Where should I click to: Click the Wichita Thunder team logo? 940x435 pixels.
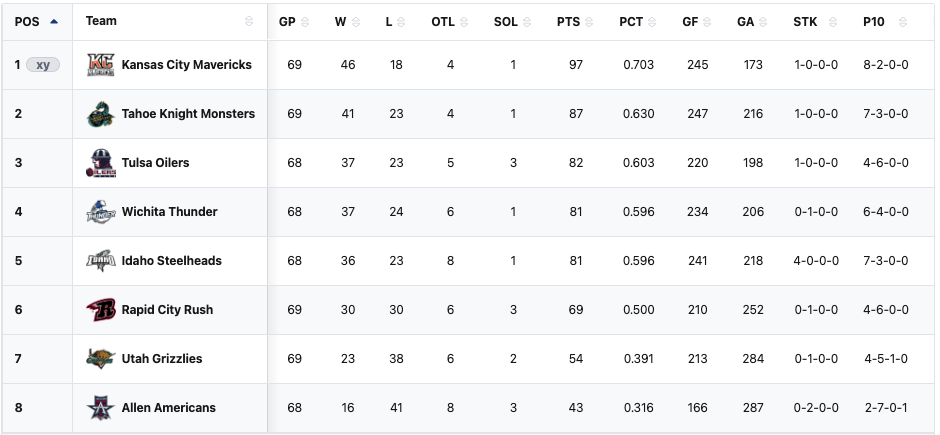pyautogui.click(x=101, y=212)
